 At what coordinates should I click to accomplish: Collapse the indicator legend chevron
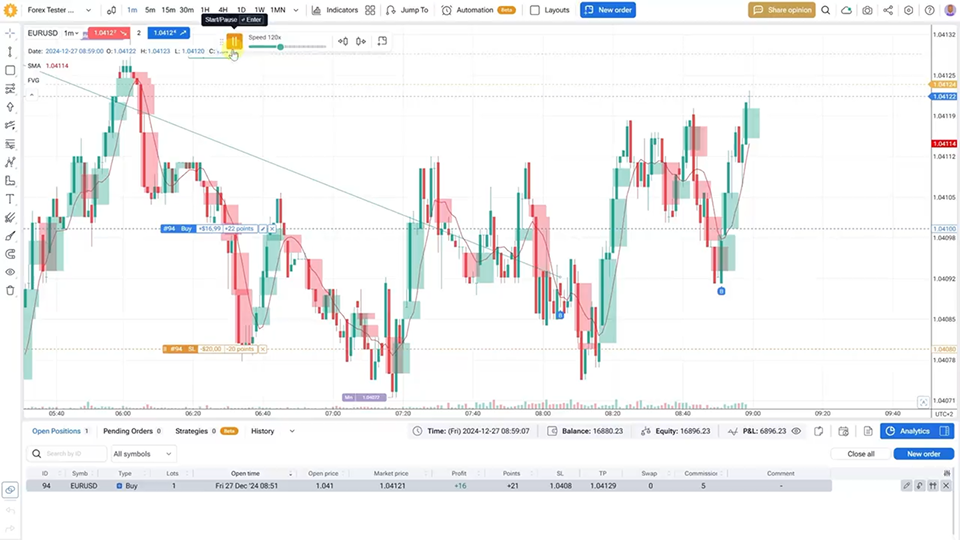[x=32, y=94]
